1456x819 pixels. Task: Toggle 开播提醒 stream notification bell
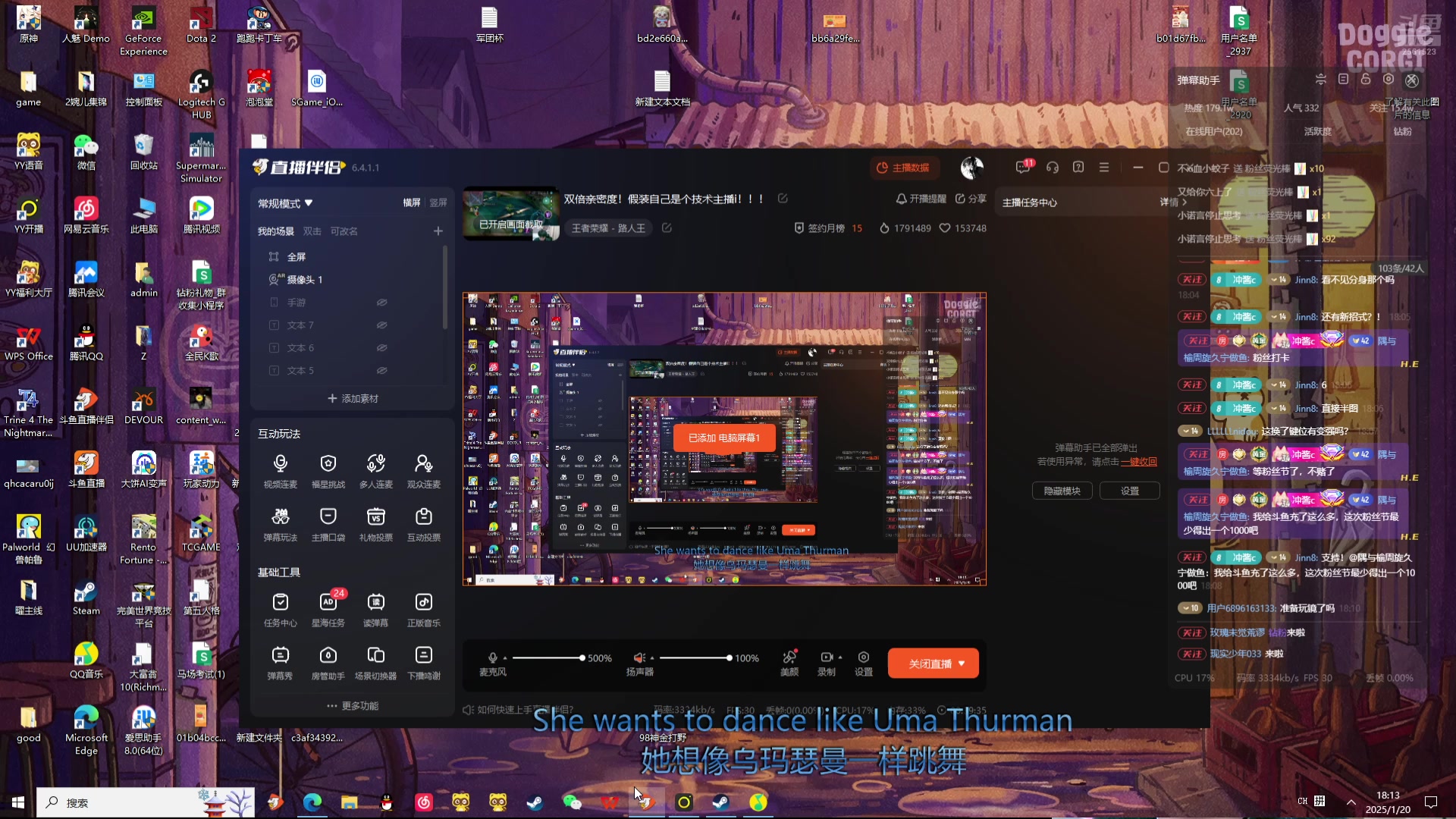pos(921,199)
